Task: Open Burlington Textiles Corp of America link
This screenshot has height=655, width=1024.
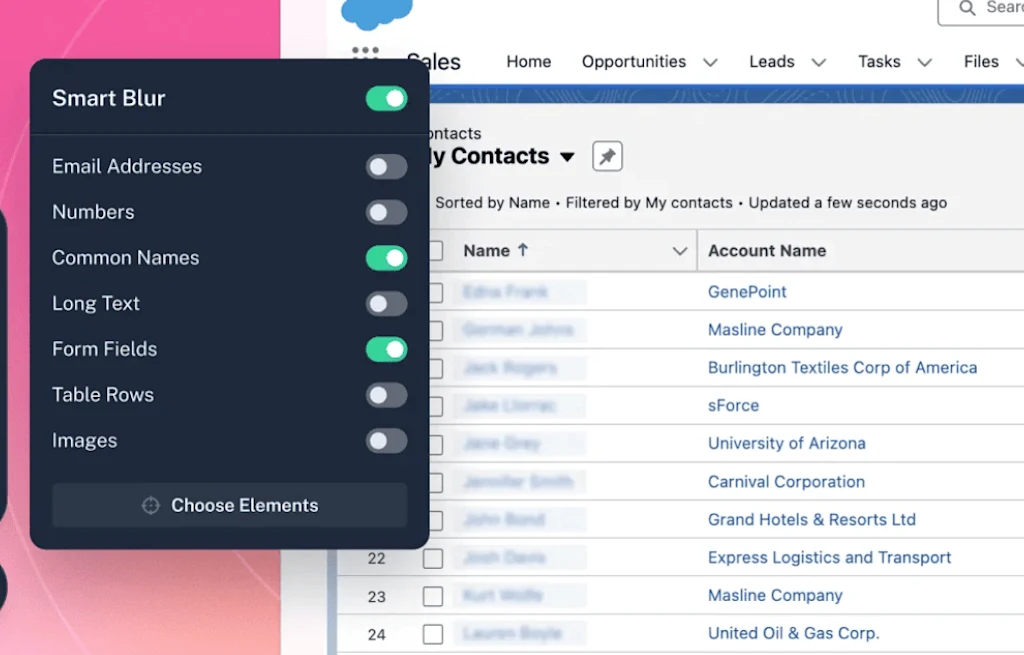Action: tap(842, 368)
